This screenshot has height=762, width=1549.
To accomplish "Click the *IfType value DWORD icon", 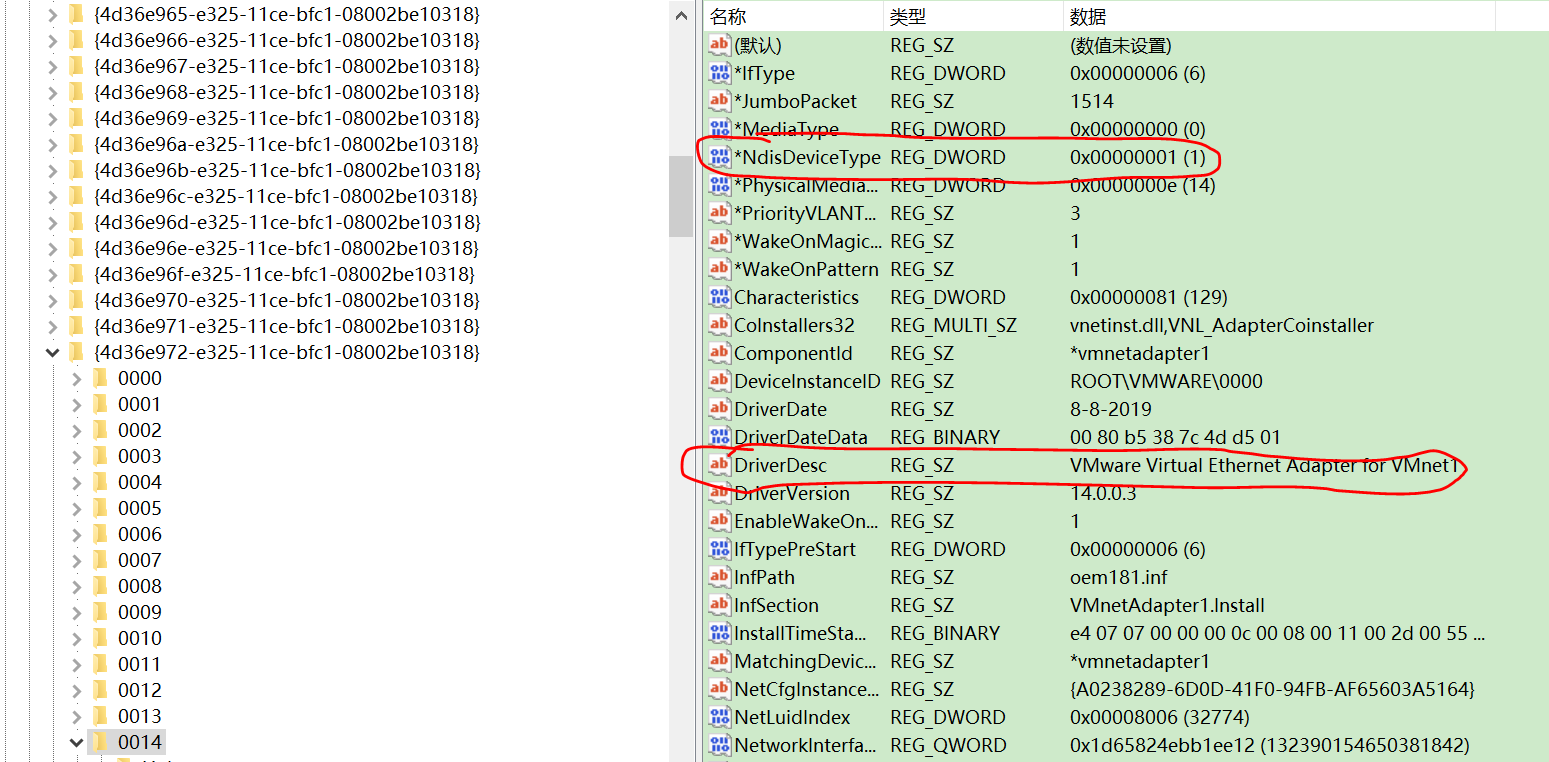I will [x=719, y=73].
